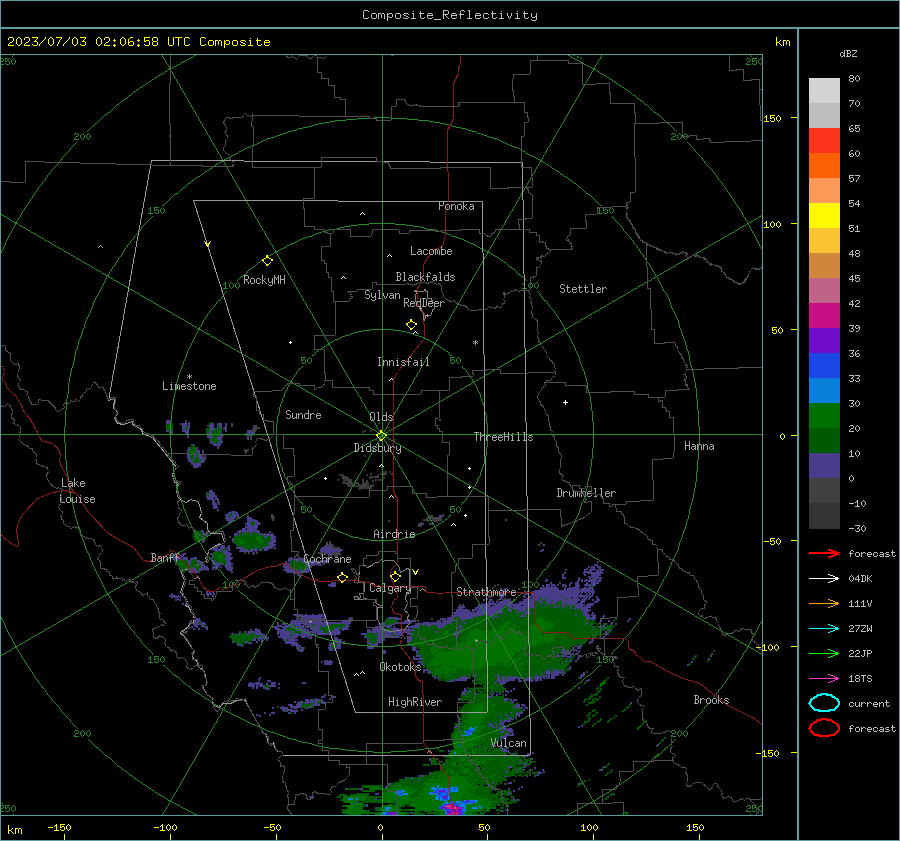This screenshot has width=900, height=841.
Task: Click the green 22JP arrow icon
Action: (x=824, y=653)
